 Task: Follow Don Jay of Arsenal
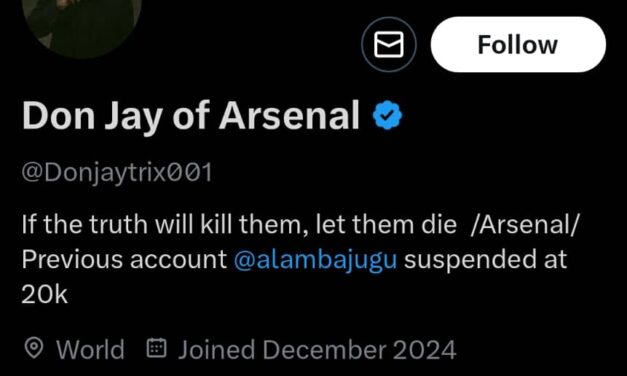518,44
